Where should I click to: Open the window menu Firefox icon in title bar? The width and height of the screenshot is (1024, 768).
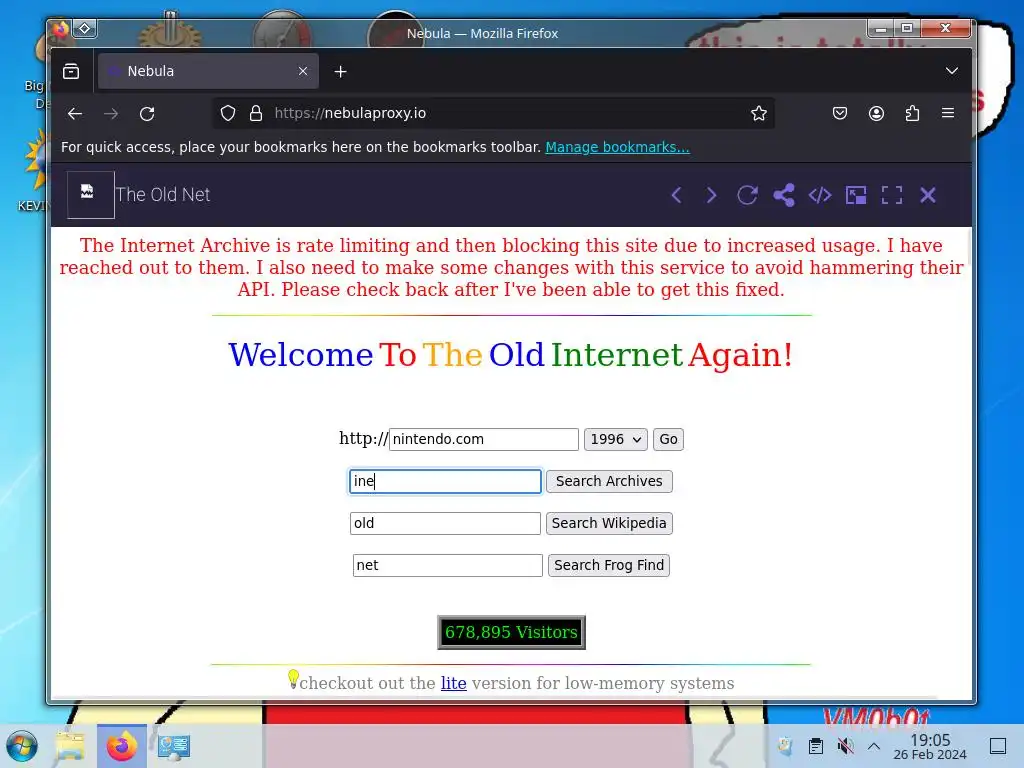(61, 29)
